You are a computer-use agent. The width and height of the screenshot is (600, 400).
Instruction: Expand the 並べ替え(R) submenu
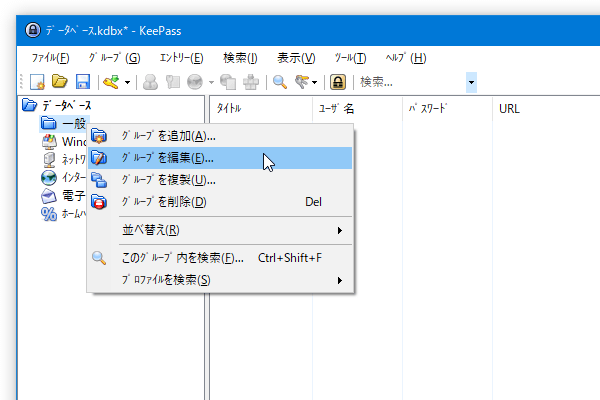[x=220, y=230]
